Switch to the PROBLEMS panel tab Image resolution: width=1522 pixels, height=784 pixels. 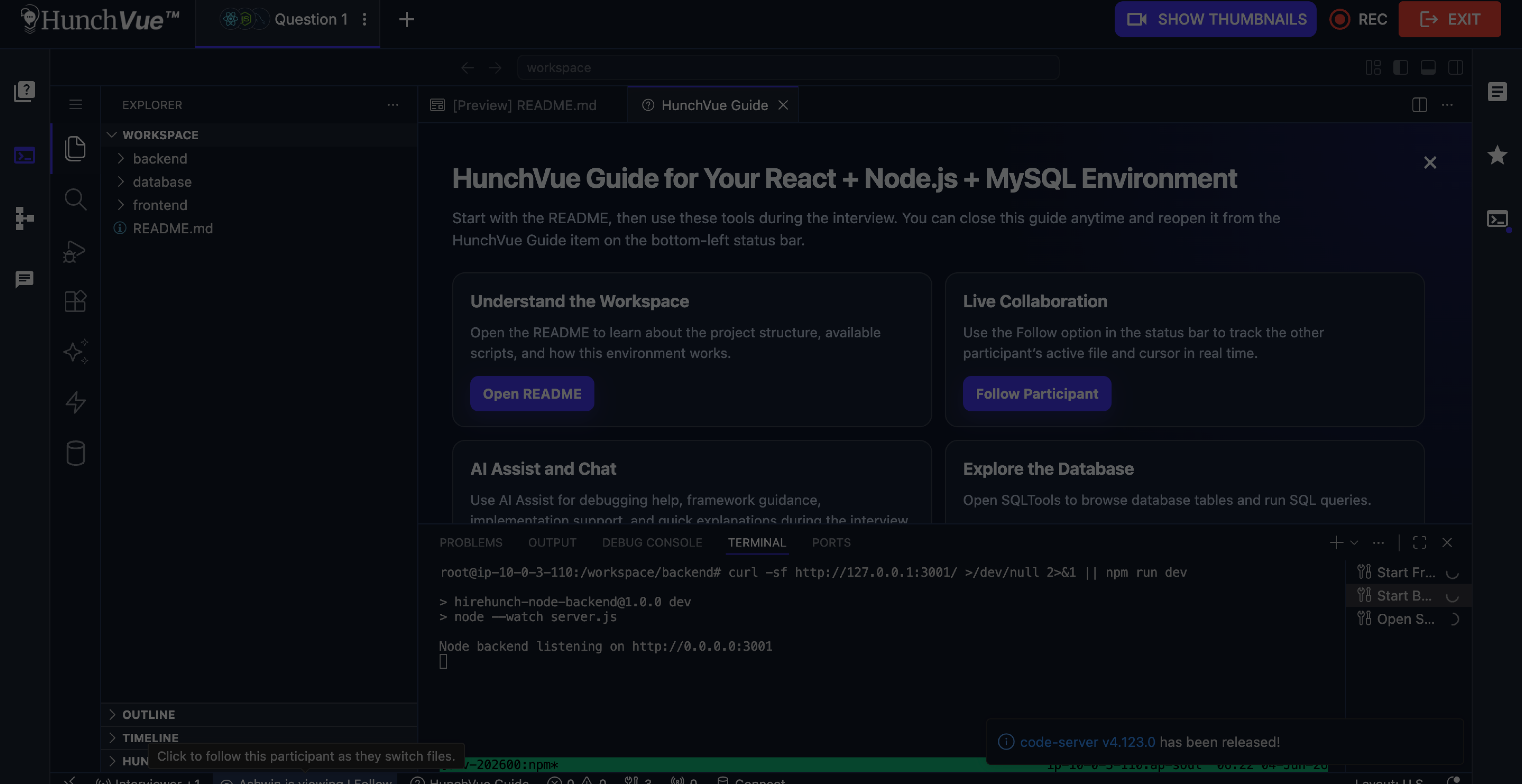471,543
